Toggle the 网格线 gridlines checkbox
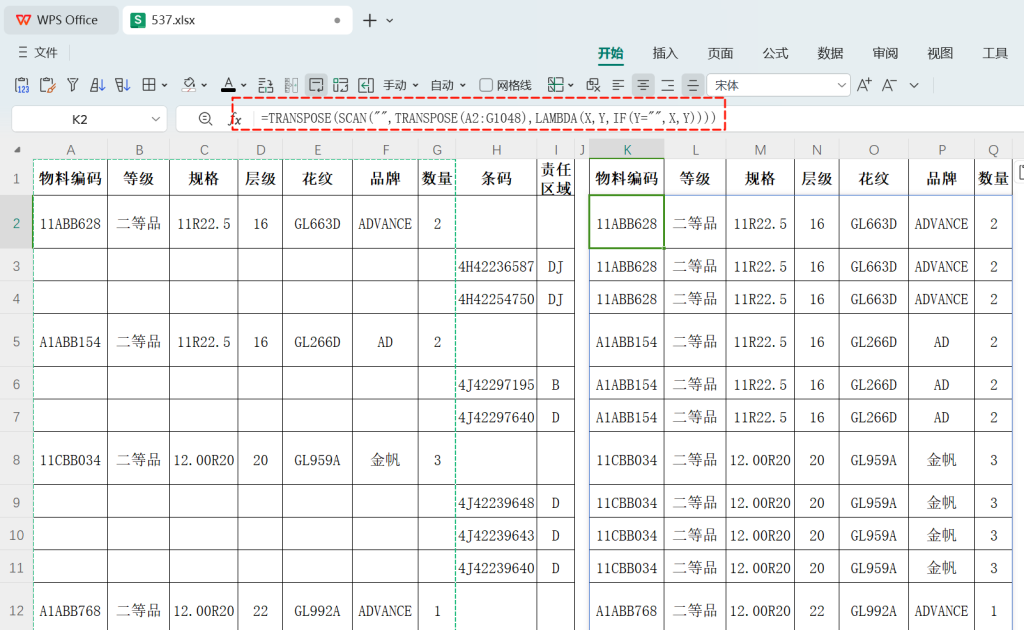The width and height of the screenshot is (1024, 630). pos(486,85)
